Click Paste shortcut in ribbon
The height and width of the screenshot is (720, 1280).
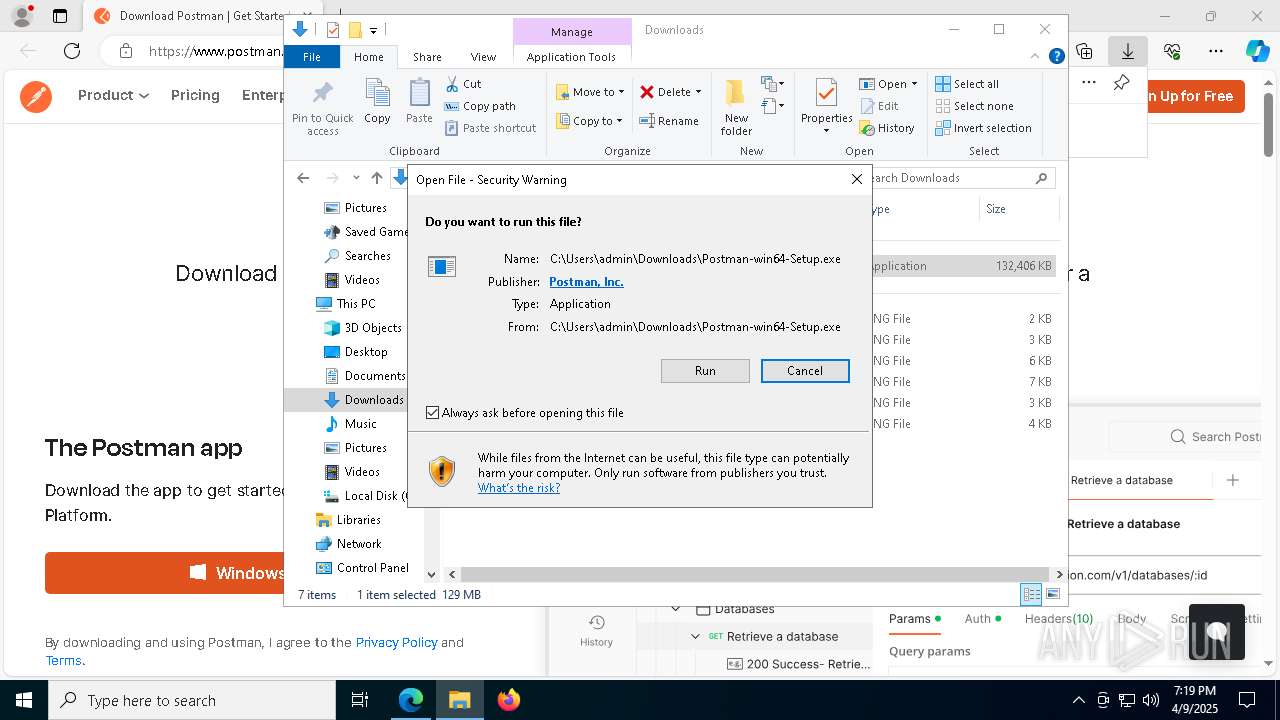[x=490, y=128]
